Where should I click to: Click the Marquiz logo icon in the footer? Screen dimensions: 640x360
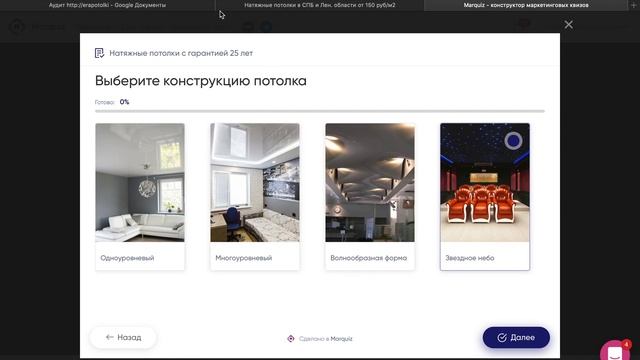pos(291,339)
